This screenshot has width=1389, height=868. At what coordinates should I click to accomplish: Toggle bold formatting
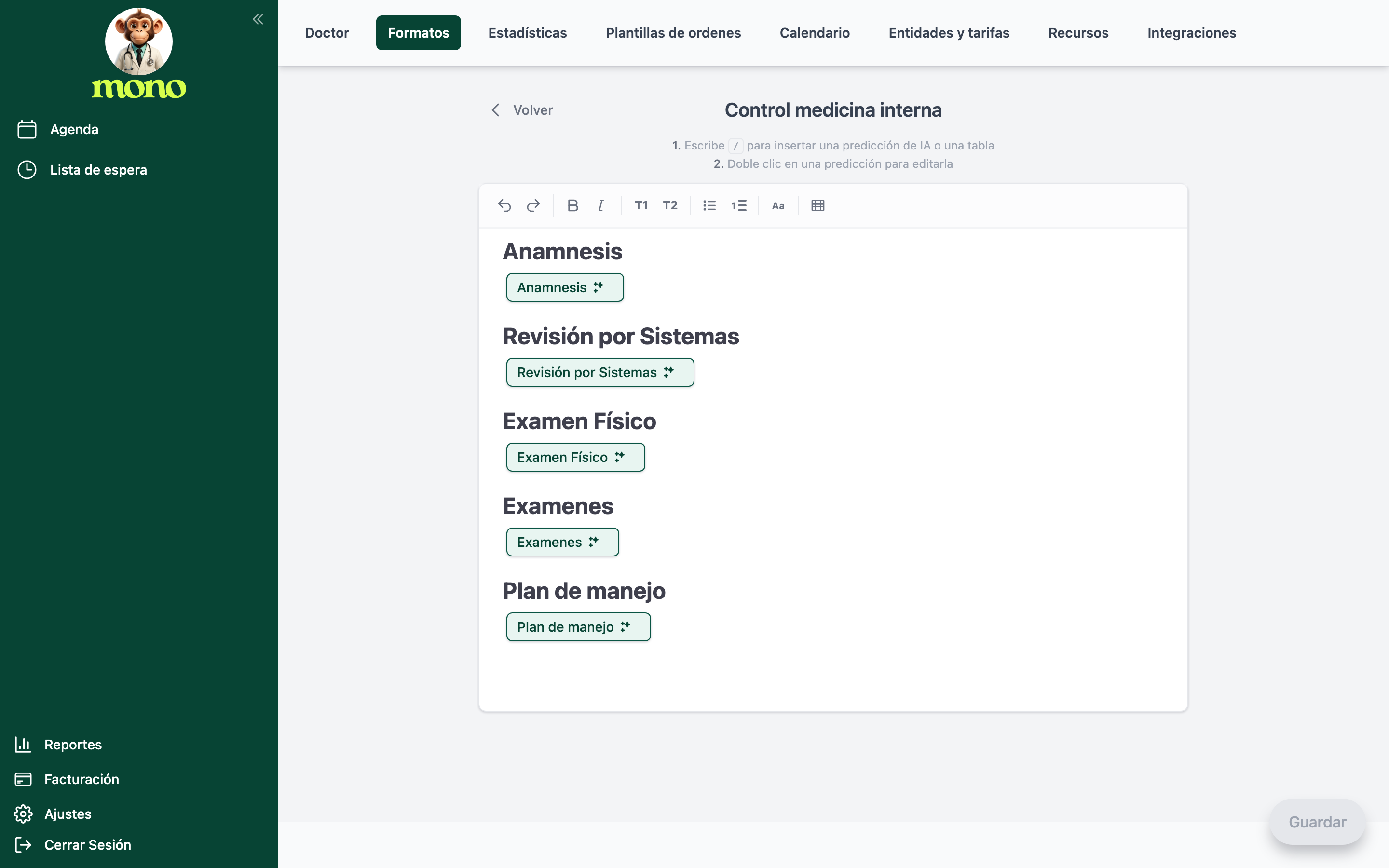tap(572, 205)
